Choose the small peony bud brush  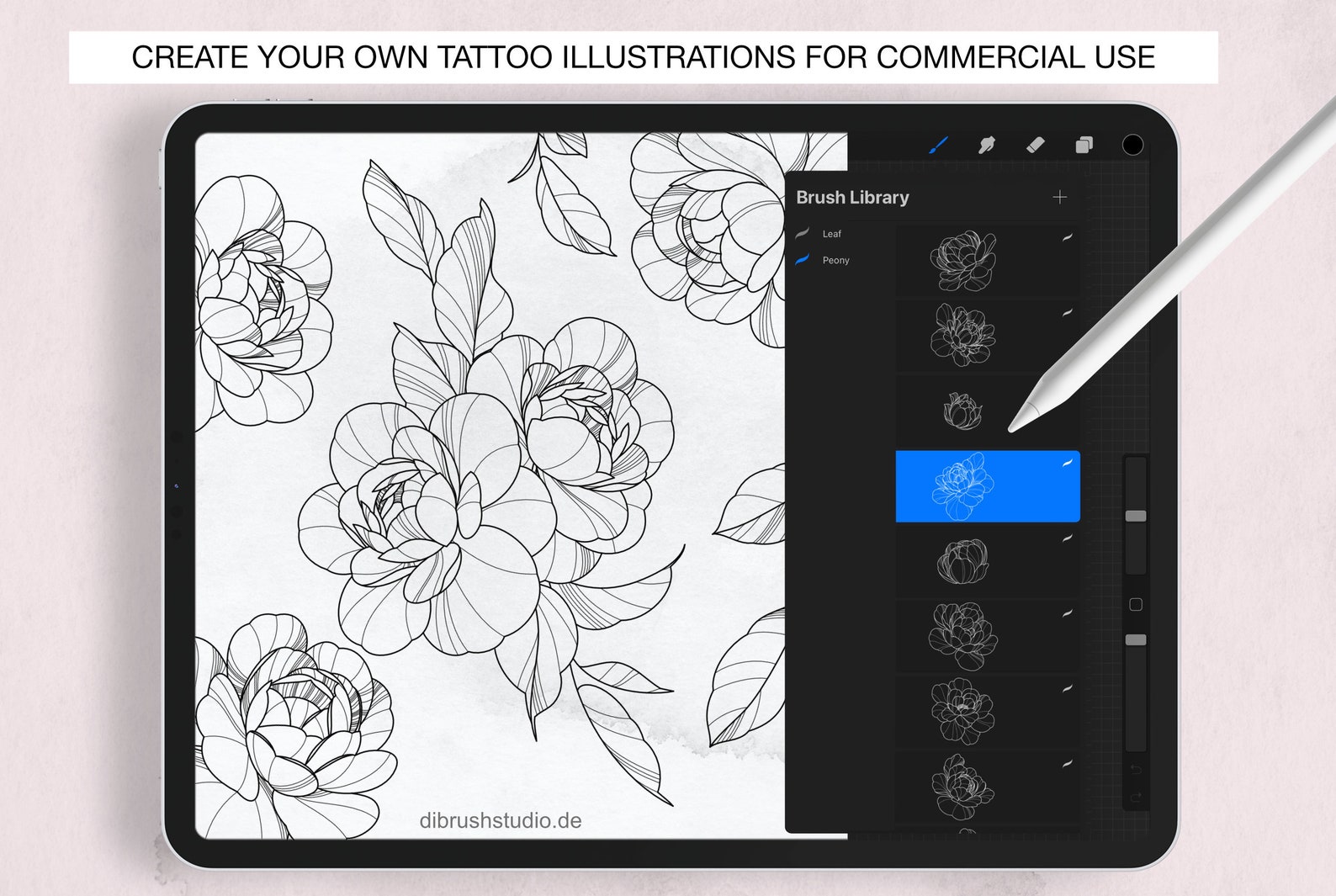(x=988, y=411)
